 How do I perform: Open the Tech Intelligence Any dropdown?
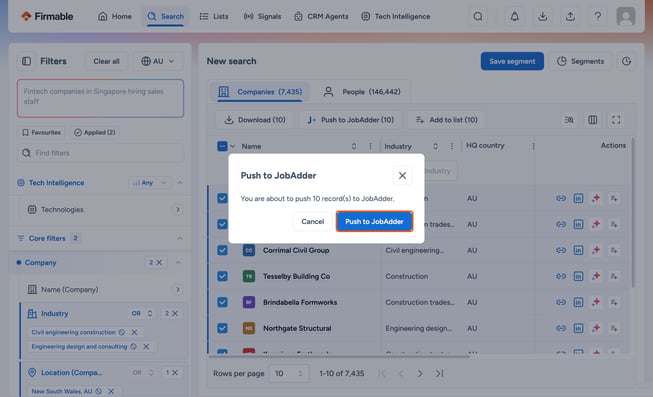click(x=150, y=182)
